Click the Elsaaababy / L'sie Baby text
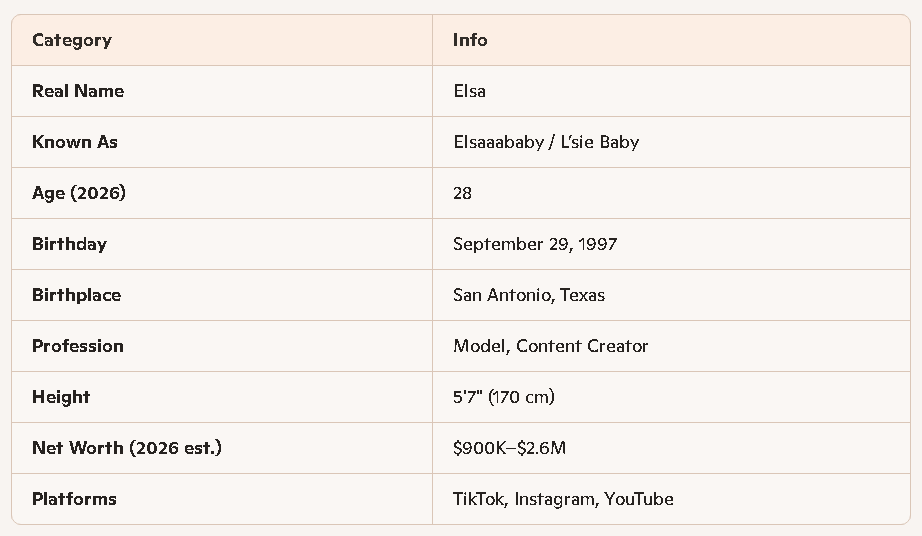The image size is (922, 536). point(546,142)
